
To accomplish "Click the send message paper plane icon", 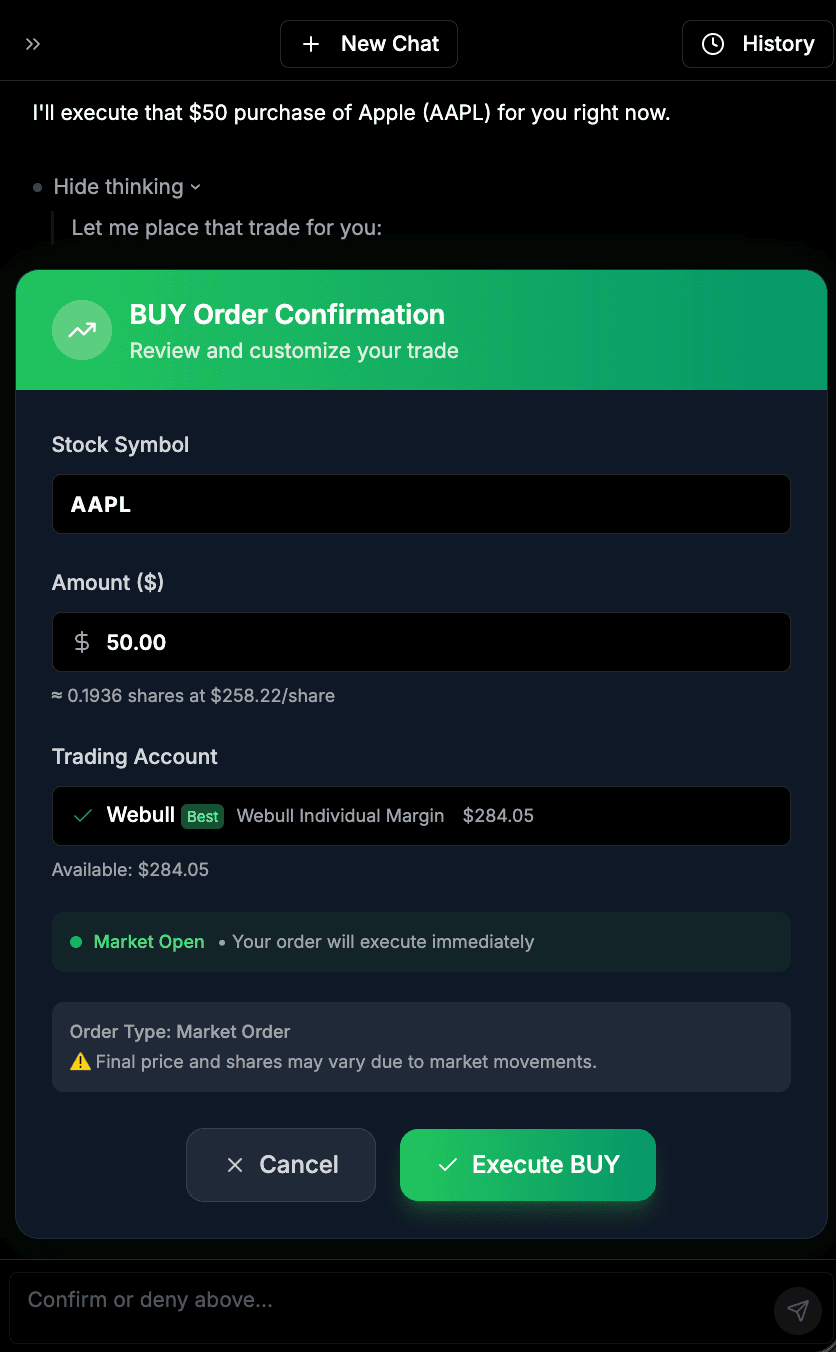I will 797,1310.
